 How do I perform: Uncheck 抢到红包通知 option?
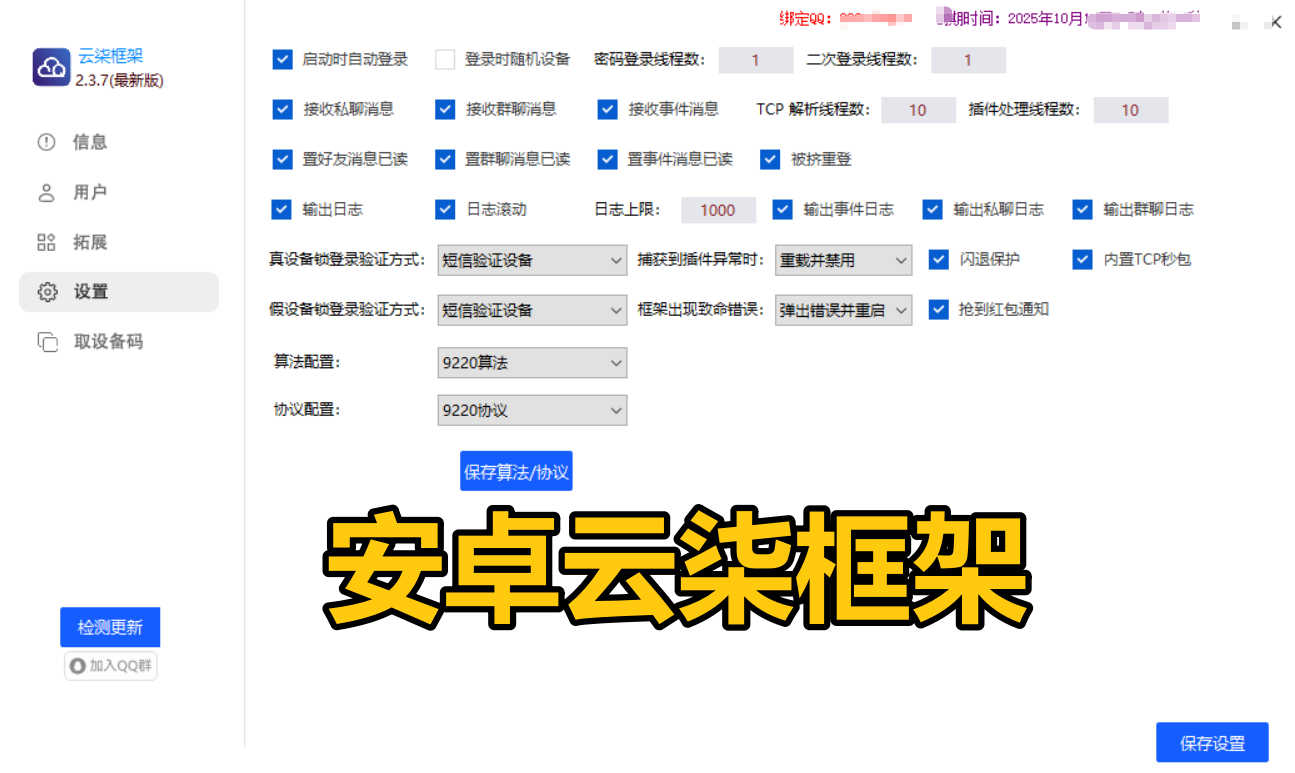pyautogui.click(x=938, y=310)
